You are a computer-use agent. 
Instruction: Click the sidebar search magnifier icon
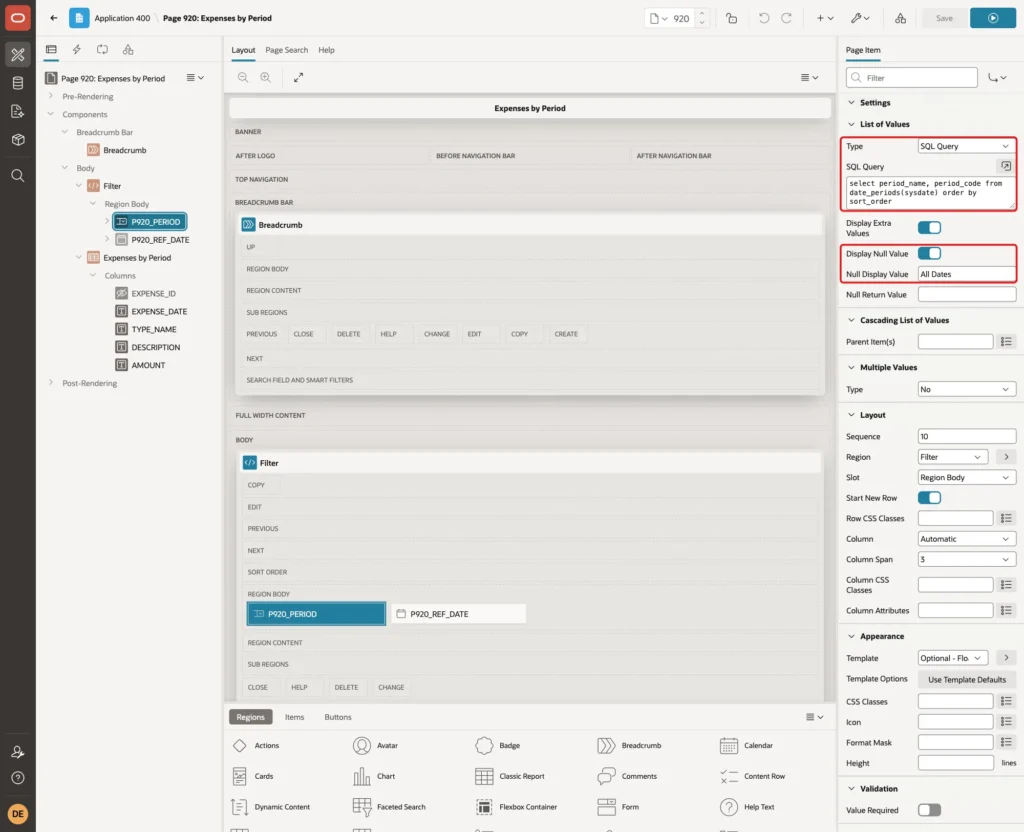18,176
